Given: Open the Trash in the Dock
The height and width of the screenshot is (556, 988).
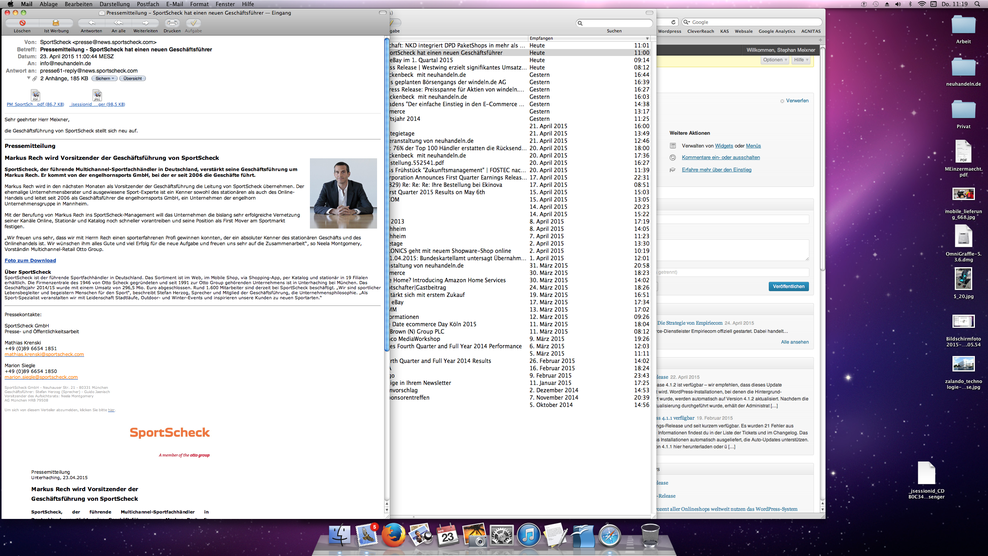Looking at the screenshot, I should coord(650,536).
